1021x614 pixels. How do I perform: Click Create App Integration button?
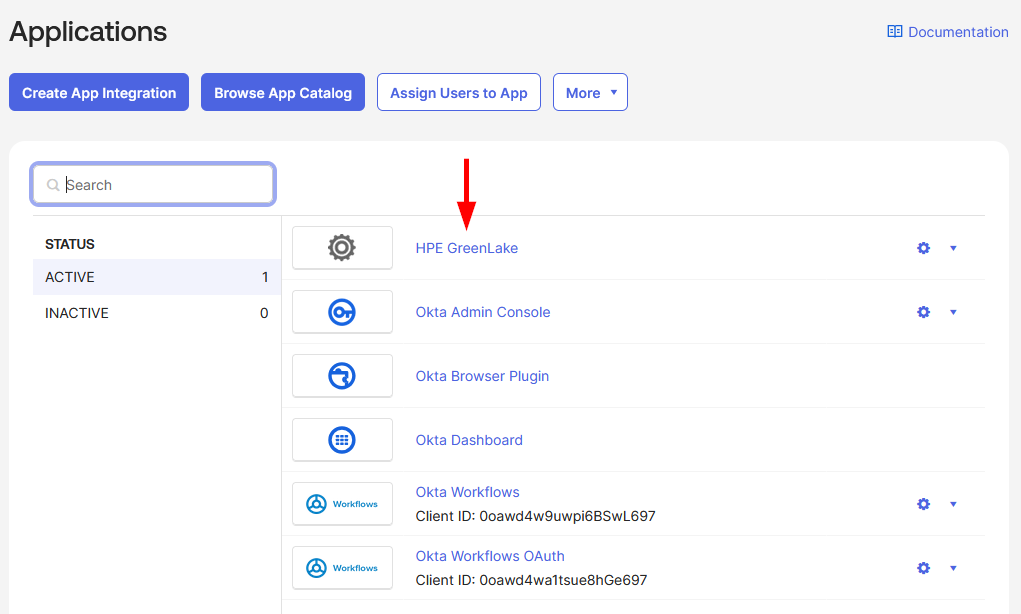[x=99, y=93]
